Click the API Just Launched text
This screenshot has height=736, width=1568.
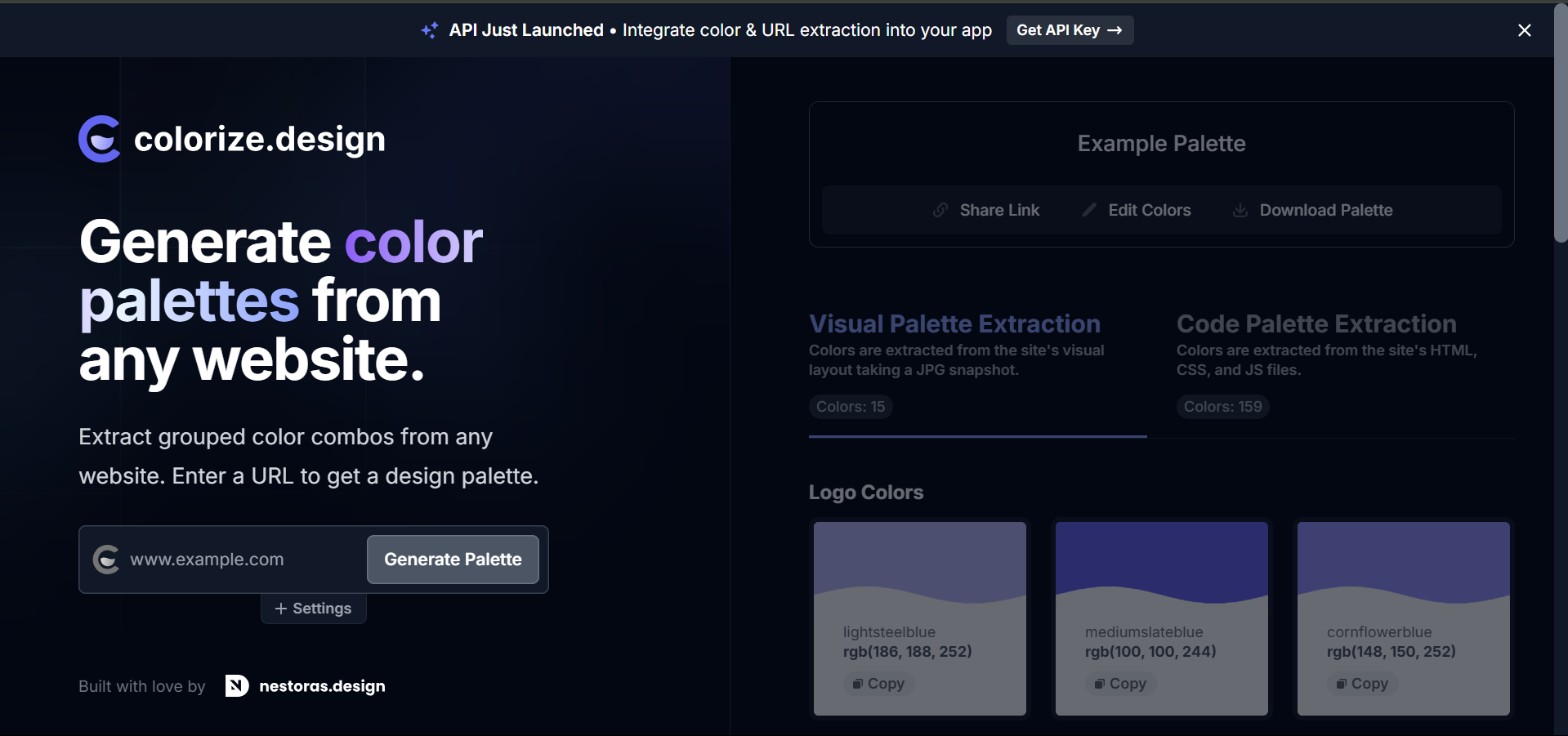coord(526,30)
